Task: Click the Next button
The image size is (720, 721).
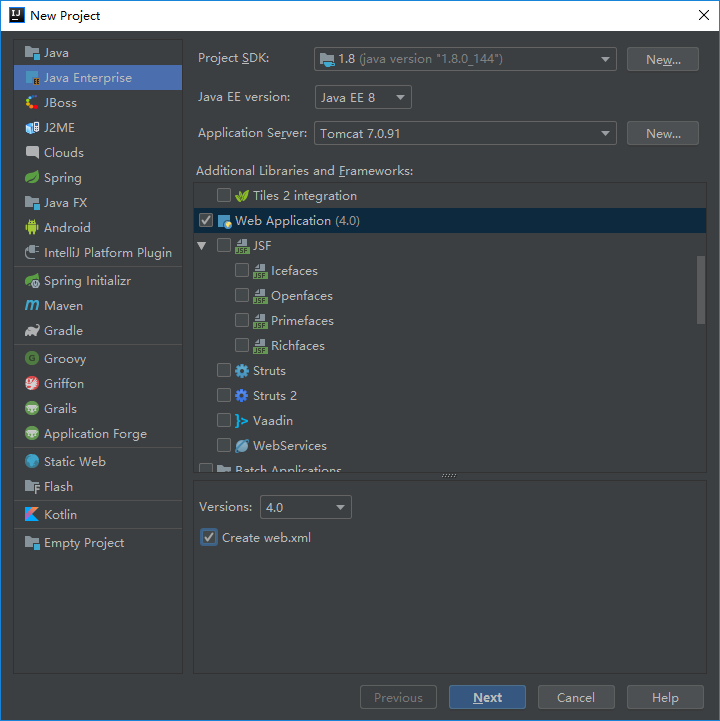Action: pos(487,698)
